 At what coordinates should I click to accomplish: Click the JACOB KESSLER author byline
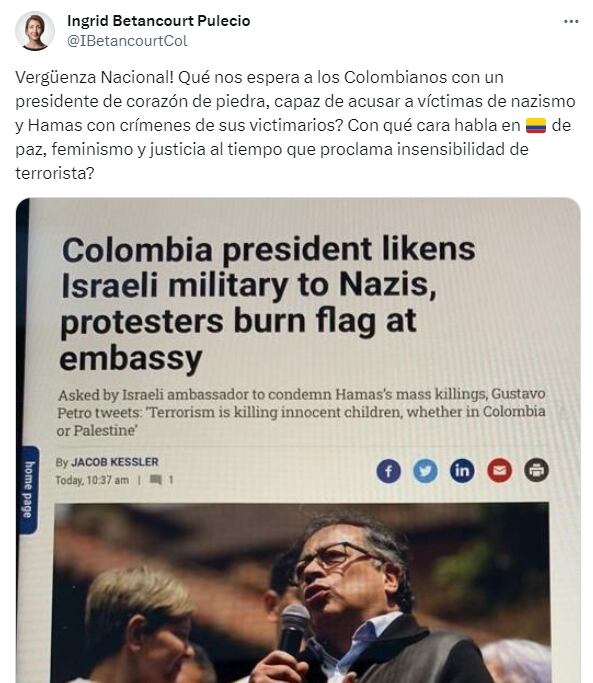[x=115, y=462]
